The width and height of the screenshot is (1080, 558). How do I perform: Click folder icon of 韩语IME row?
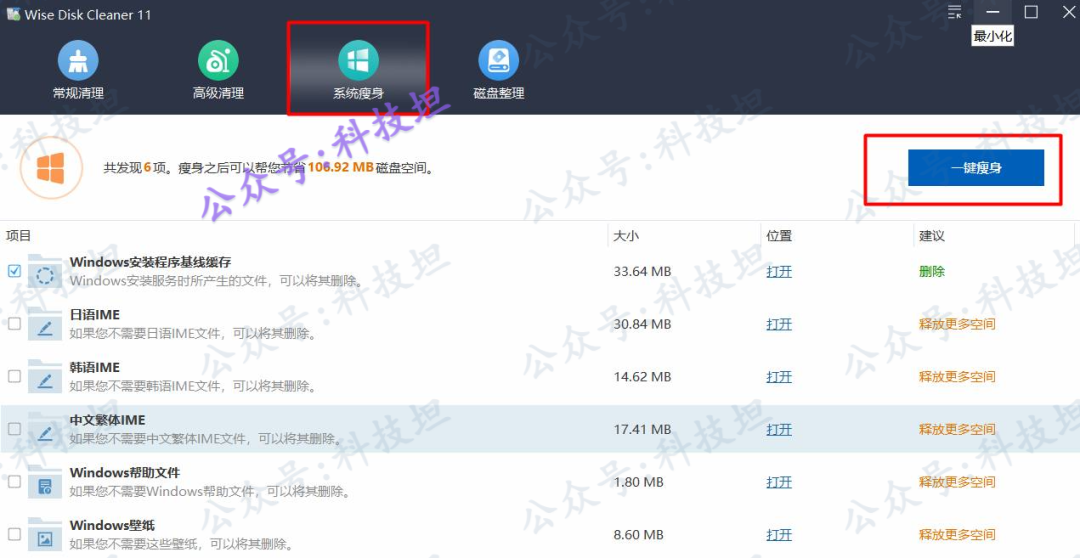tap(45, 378)
